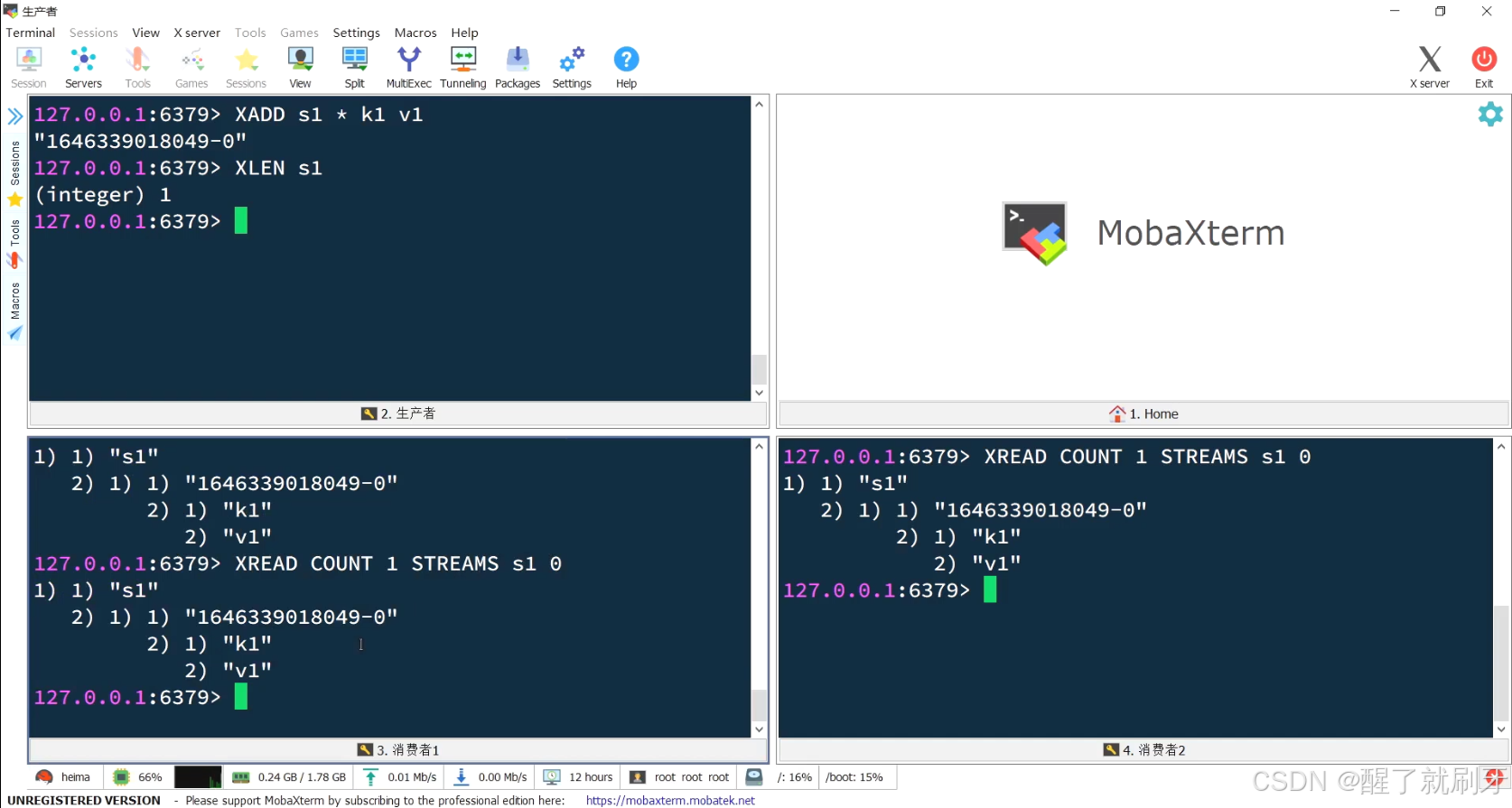1512x808 pixels.
Task: Open the Tools sidebar tab
Action: [x=15, y=244]
